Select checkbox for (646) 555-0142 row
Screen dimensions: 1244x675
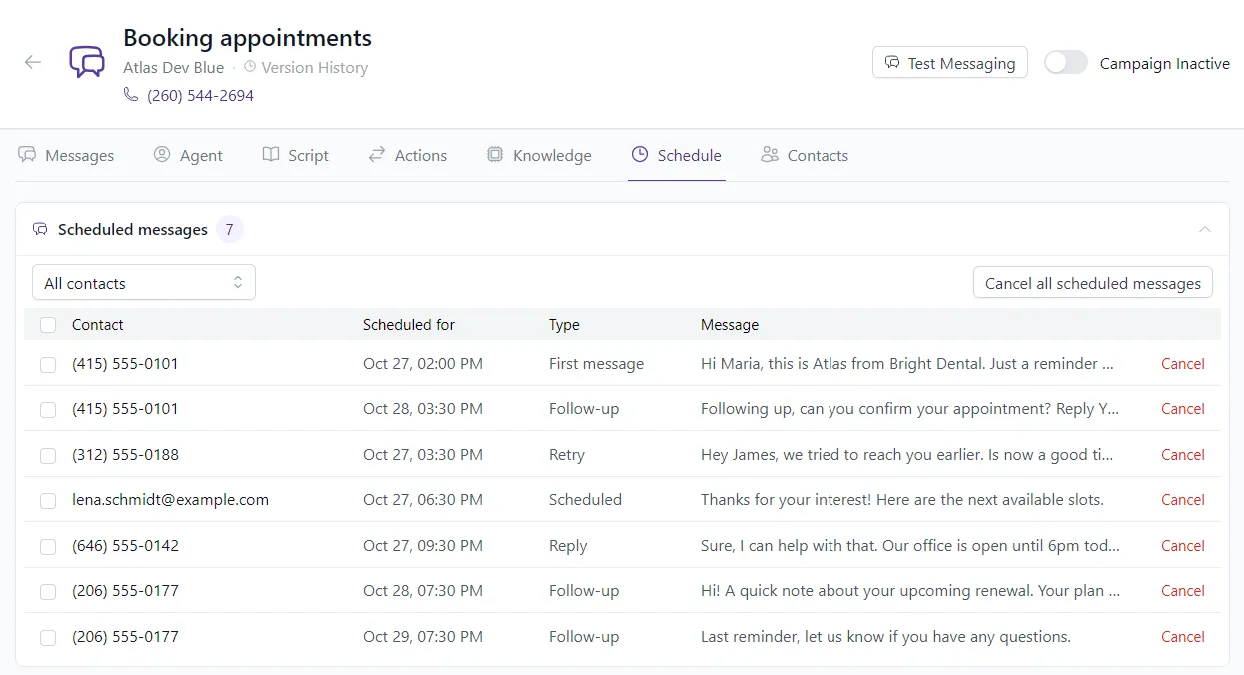pyautogui.click(x=48, y=547)
